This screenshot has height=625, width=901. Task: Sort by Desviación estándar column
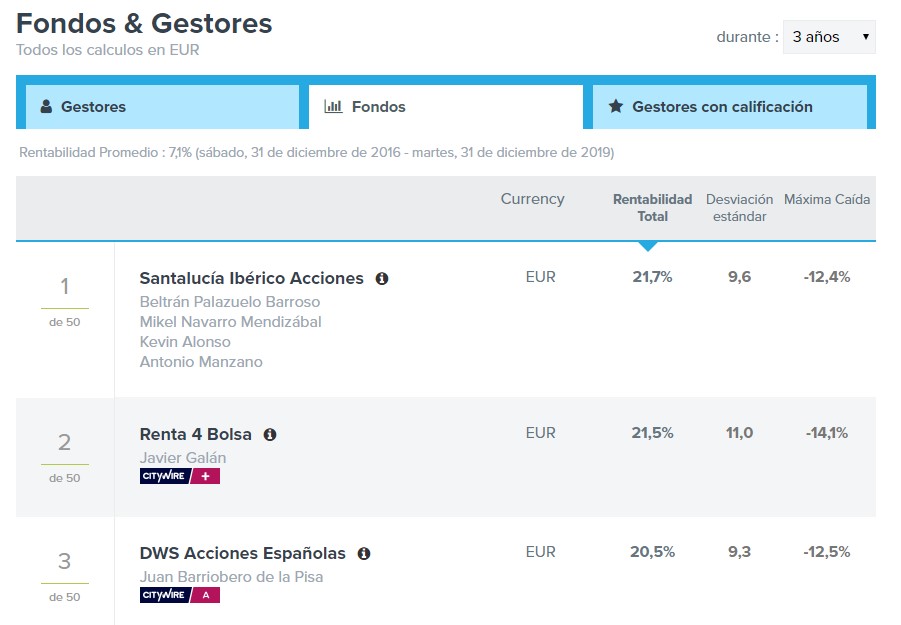(740, 208)
